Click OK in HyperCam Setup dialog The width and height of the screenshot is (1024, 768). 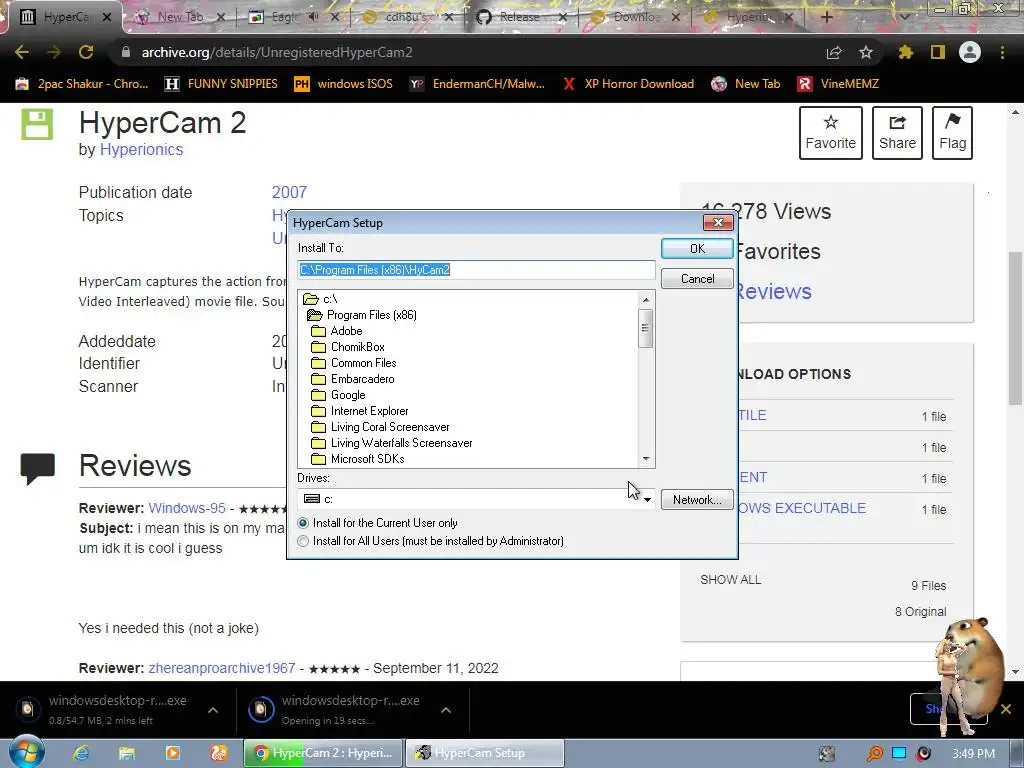tap(697, 249)
